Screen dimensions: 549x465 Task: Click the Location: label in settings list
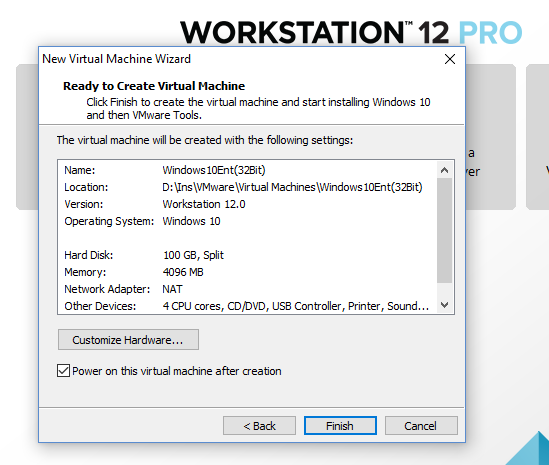86,187
